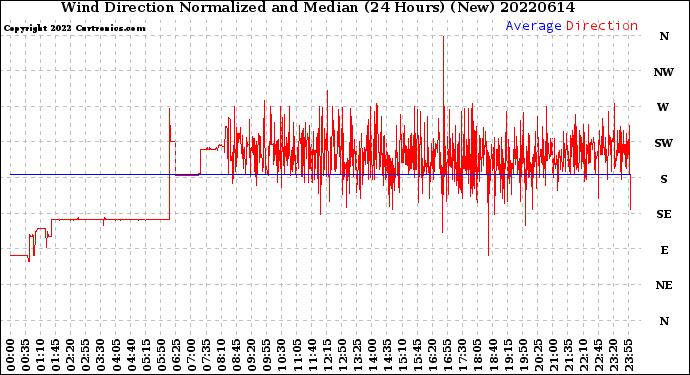Click the 08:10 time axis label
The height and width of the screenshot is (375, 690).
point(221,355)
